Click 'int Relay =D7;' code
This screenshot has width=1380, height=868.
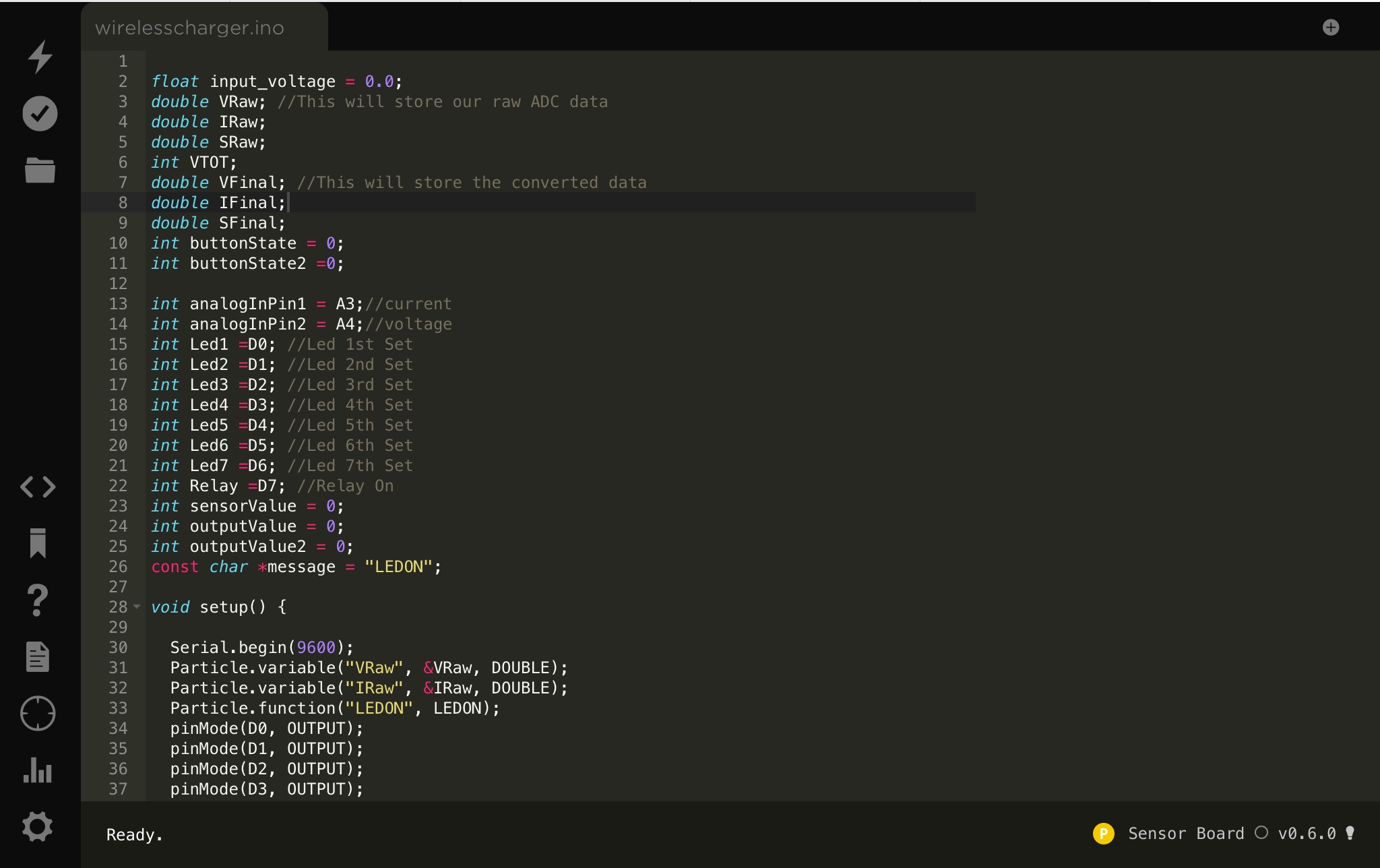coord(218,486)
